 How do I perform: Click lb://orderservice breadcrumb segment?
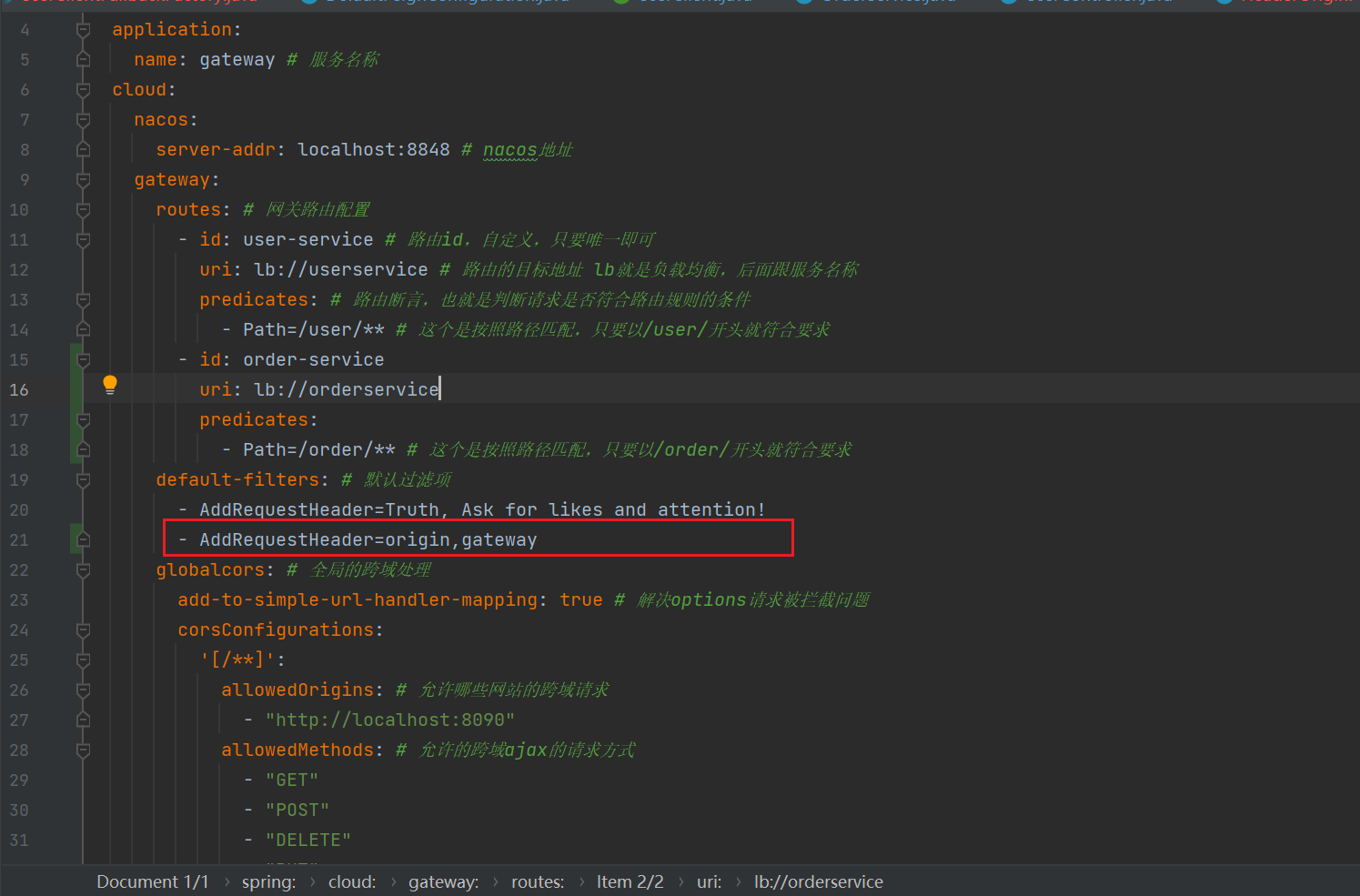819,881
